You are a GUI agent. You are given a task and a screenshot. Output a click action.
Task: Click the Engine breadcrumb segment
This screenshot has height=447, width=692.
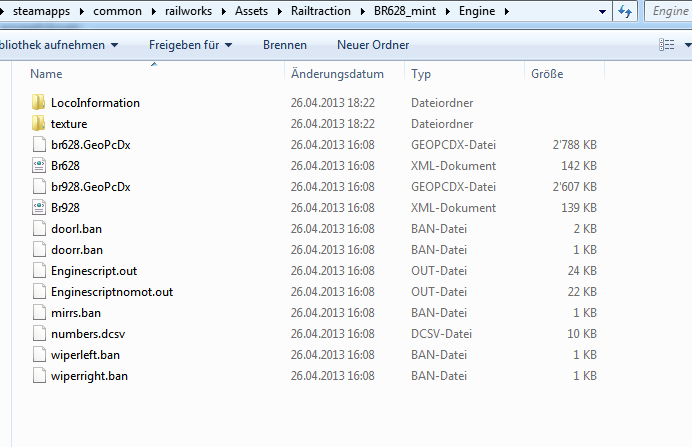coord(477,11)
